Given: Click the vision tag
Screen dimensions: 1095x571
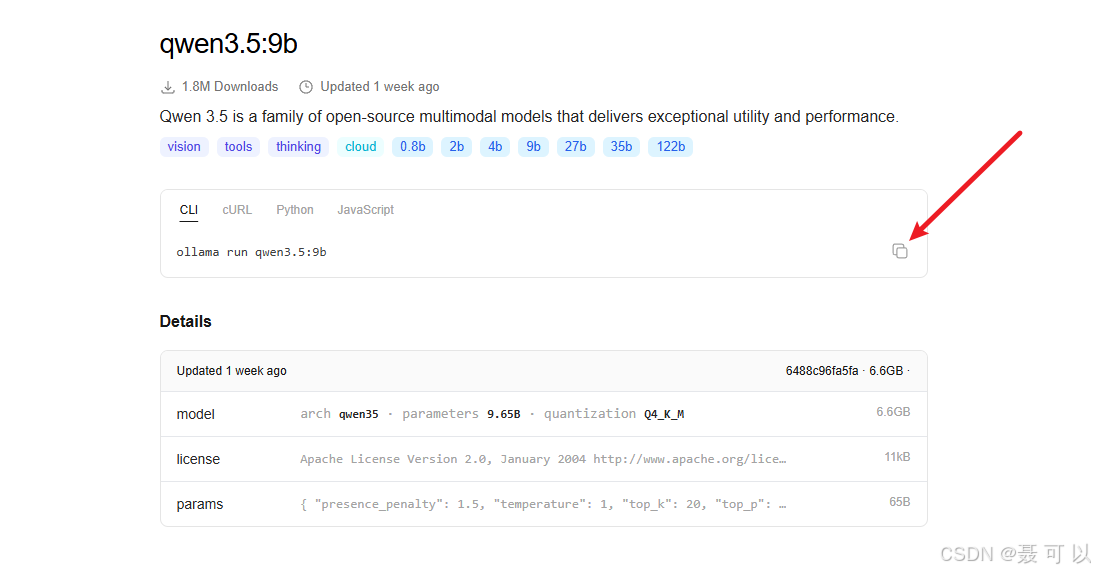Looking at the screenshot, I should click(184, 147).
